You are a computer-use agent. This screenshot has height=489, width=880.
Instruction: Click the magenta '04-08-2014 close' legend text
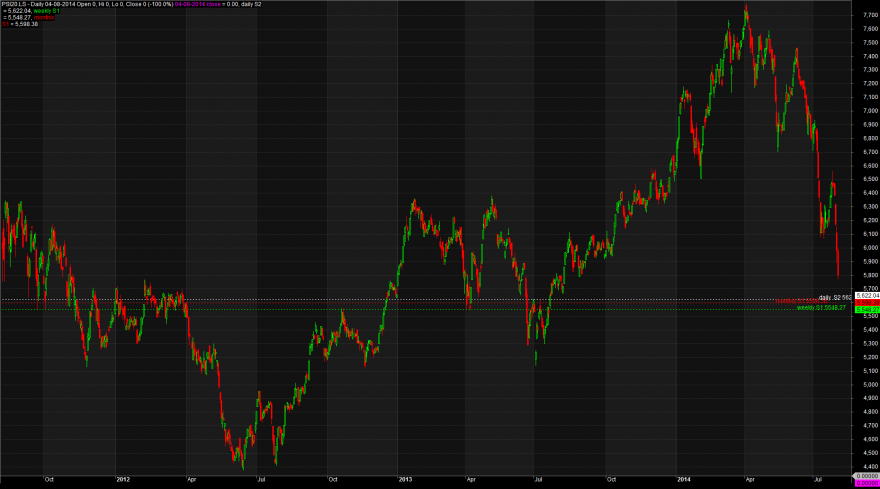198,4
